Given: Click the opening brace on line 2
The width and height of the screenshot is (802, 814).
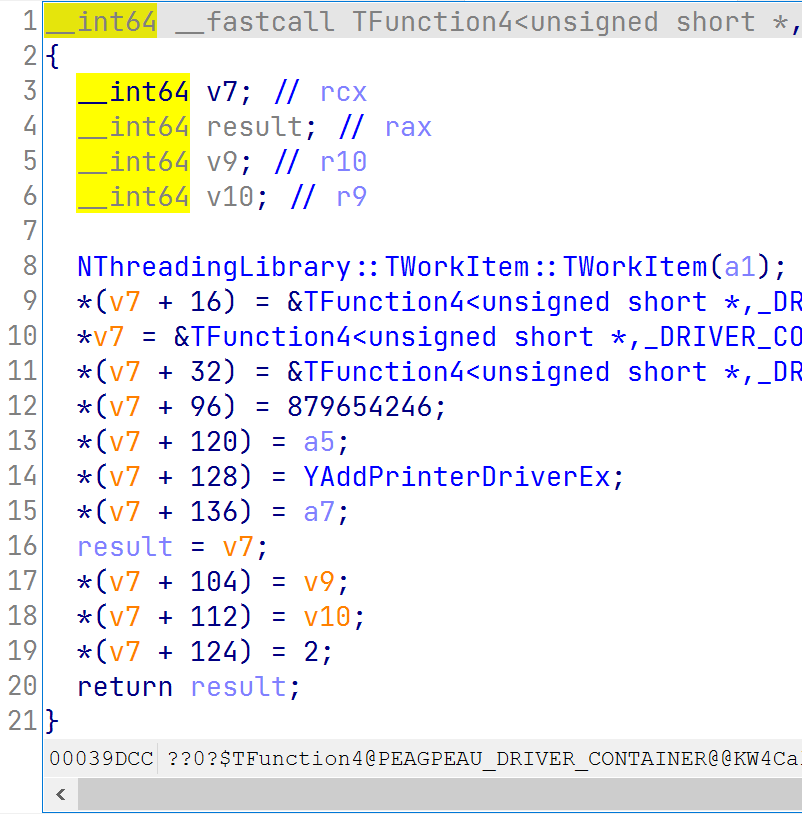Looking at the screenshot, I should 52,57.
